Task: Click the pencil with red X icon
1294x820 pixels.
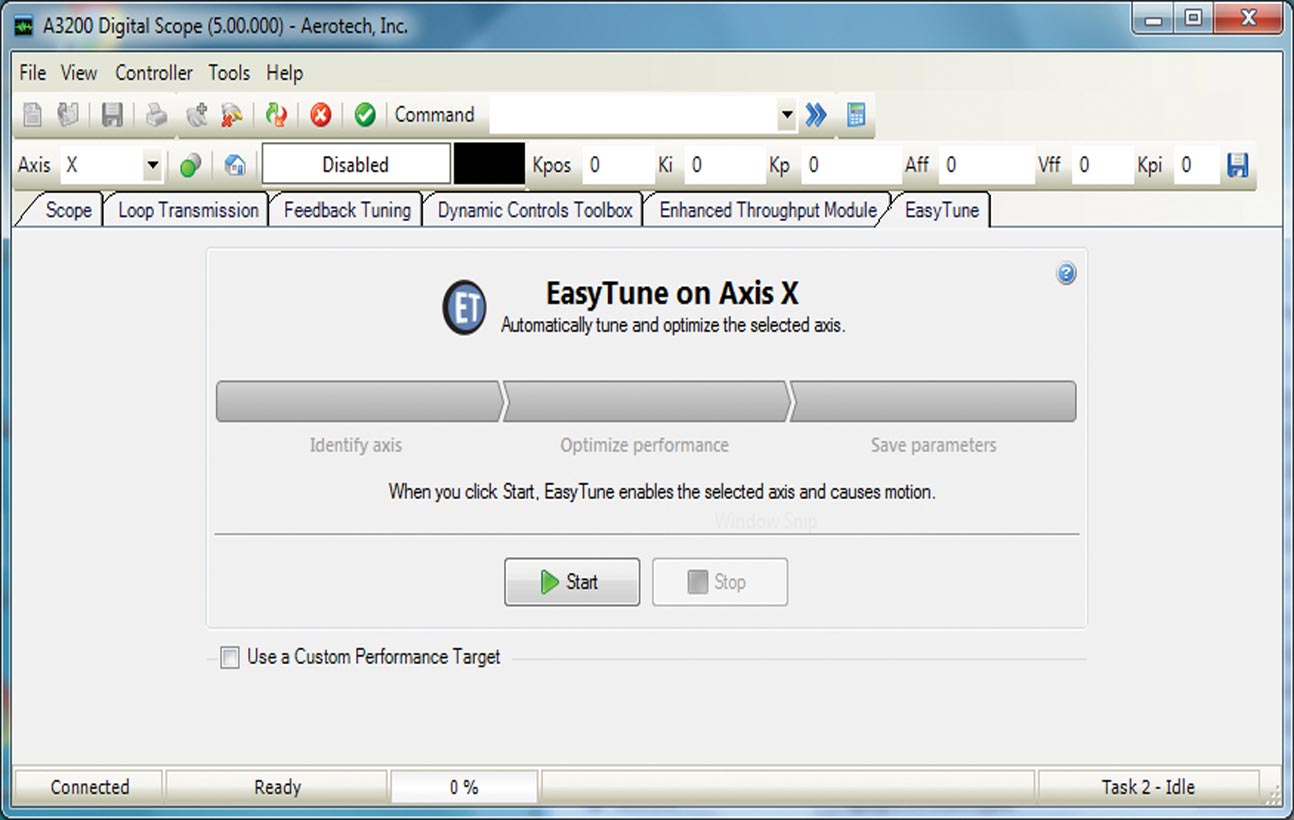Action: click(232, 116)
